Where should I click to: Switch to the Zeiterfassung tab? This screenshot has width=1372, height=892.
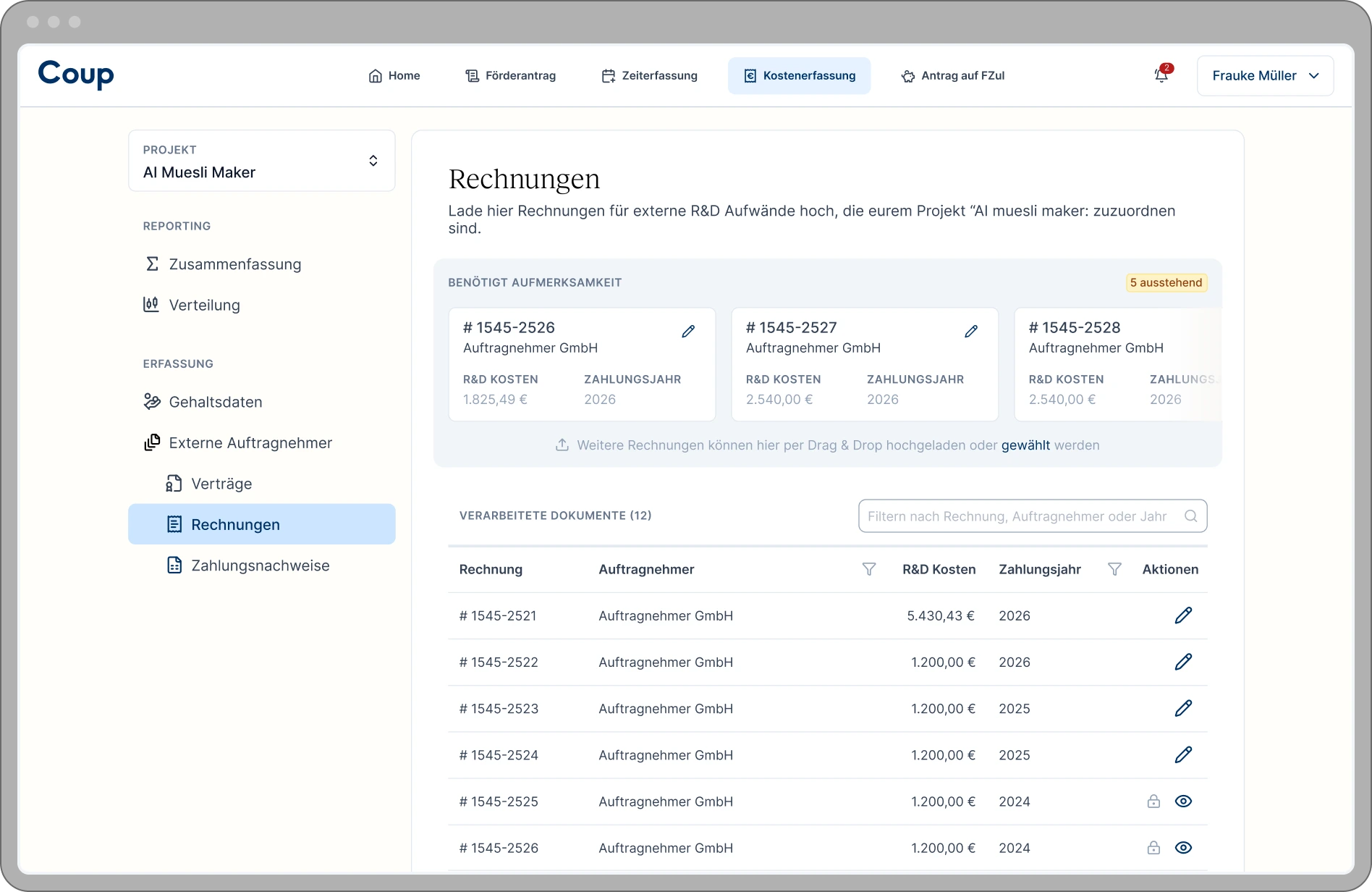(650, 76)
